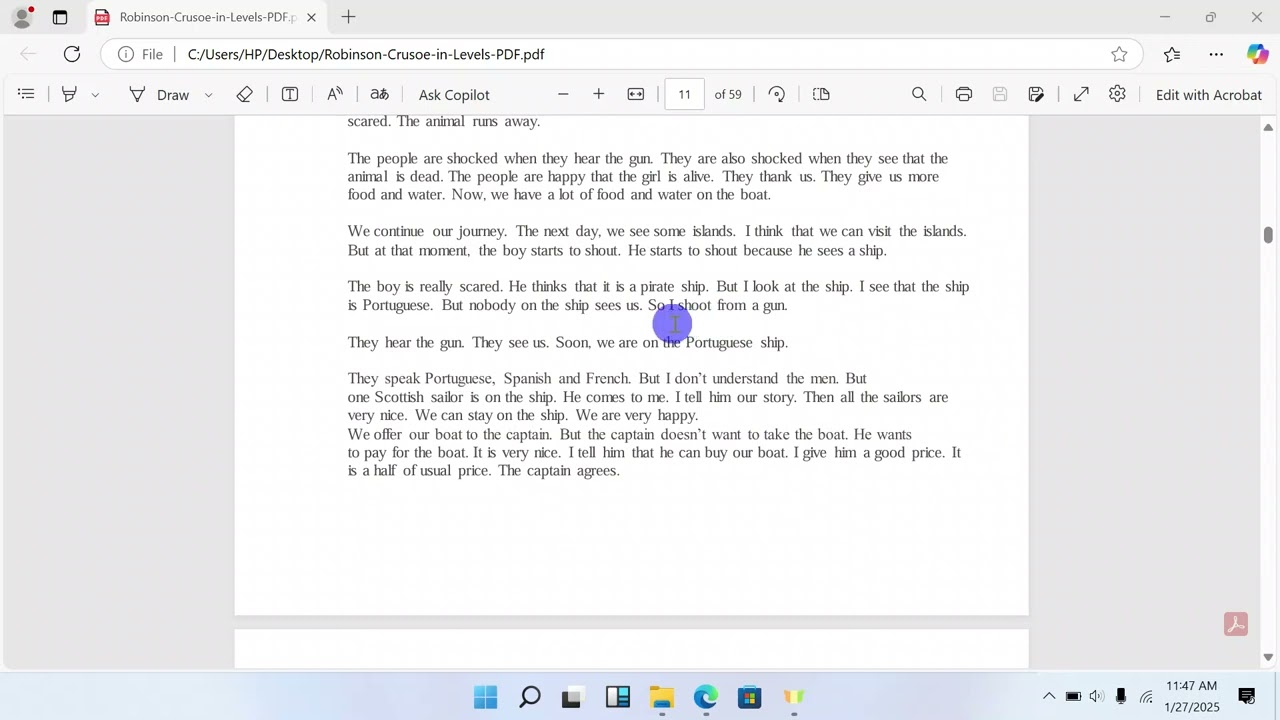Image resolution: width=1280 pixels, height=720 pixels.
Task: Open a new tab
Action: click(x=348, y=17)
